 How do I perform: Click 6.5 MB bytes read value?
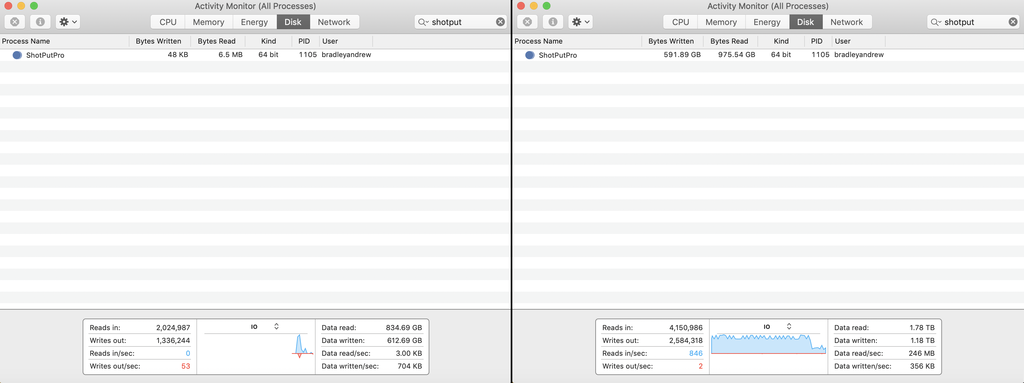click(x=230, y=55)
